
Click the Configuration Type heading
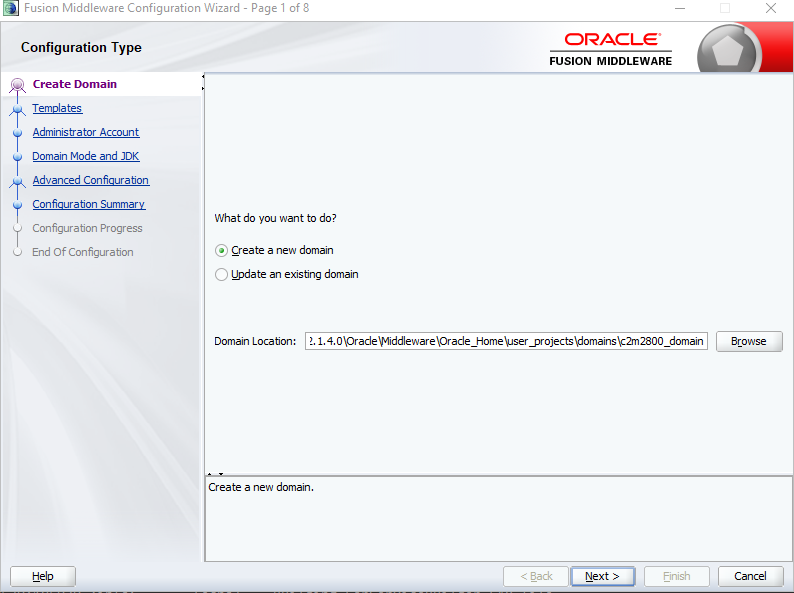coord(81,48)
